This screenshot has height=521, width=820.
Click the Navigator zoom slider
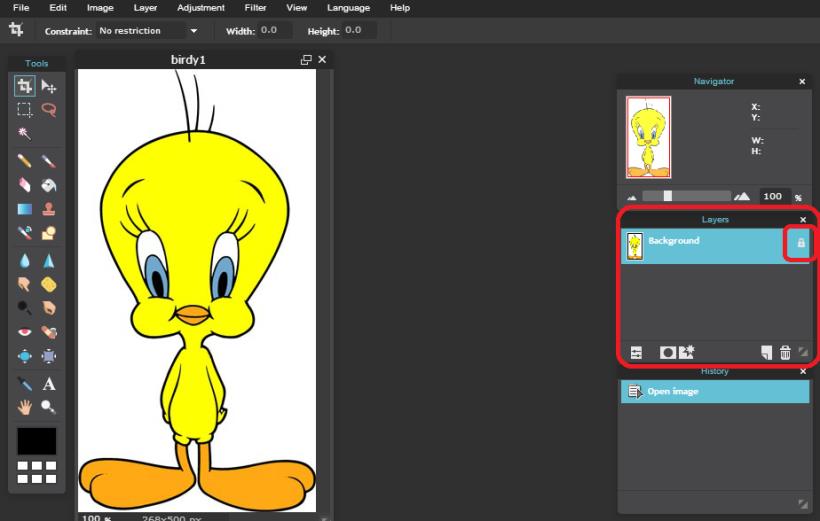[x=668, y=196]
